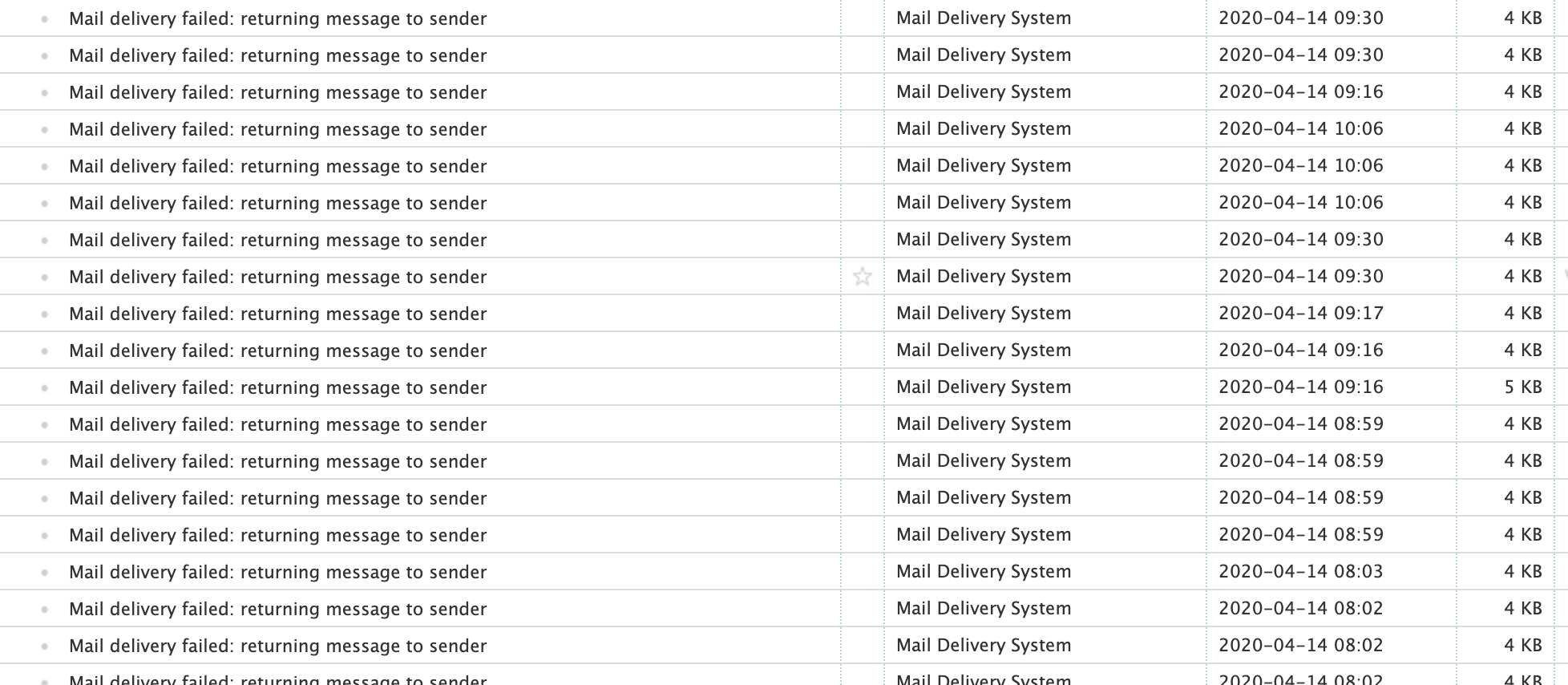
Task: Star the hovered 09:30 message
Action: (x=863, y=277)
